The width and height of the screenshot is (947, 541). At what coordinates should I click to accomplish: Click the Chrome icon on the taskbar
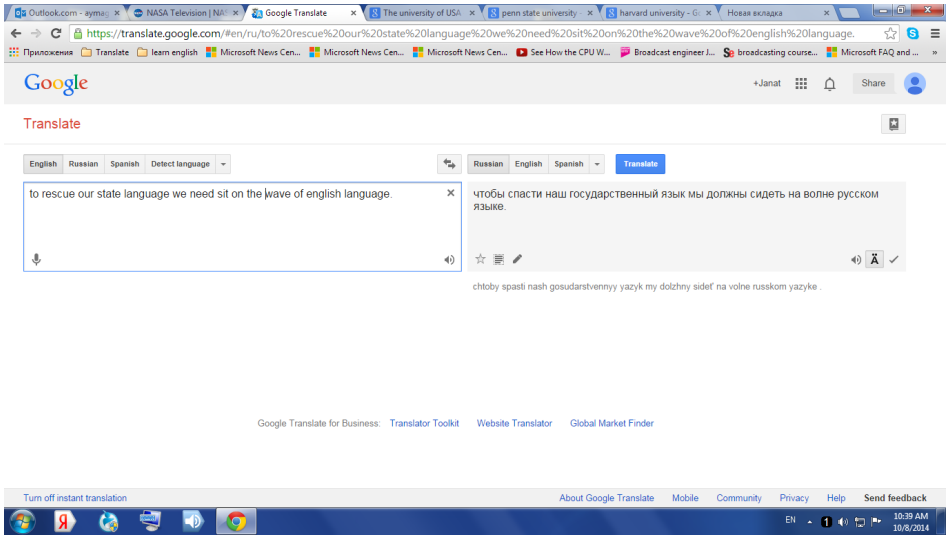pyautogui.click(x=236, y=521)
